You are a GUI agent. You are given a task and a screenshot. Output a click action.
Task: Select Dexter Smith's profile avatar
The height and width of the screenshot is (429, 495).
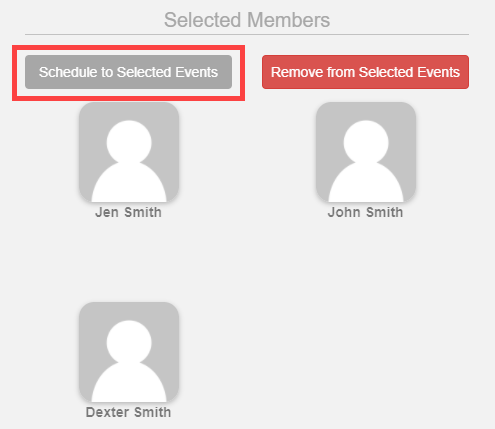[129, 352]
